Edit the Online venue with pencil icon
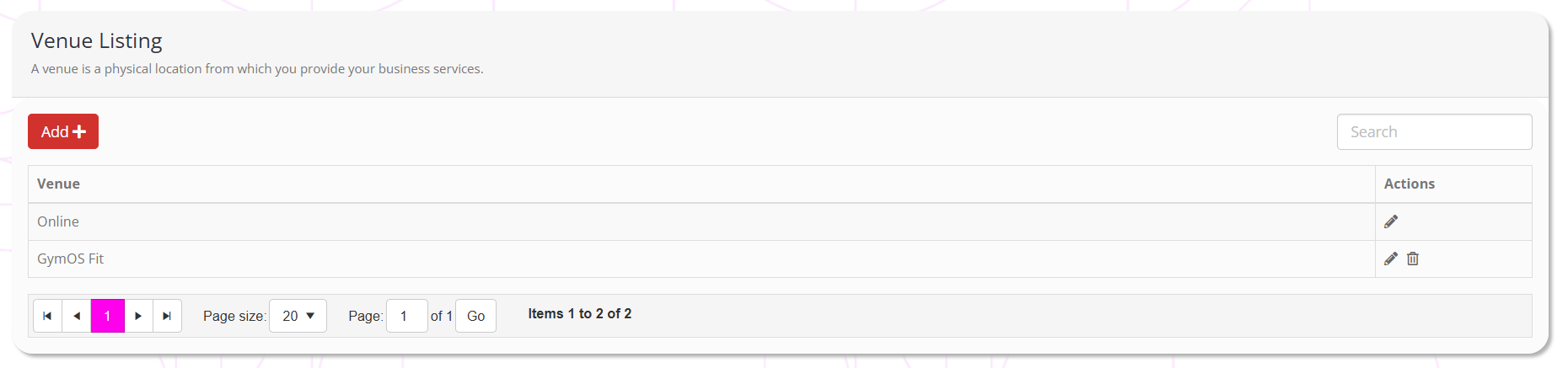This screenshot has height=368, width=1568. click(x=1391, y=221)
